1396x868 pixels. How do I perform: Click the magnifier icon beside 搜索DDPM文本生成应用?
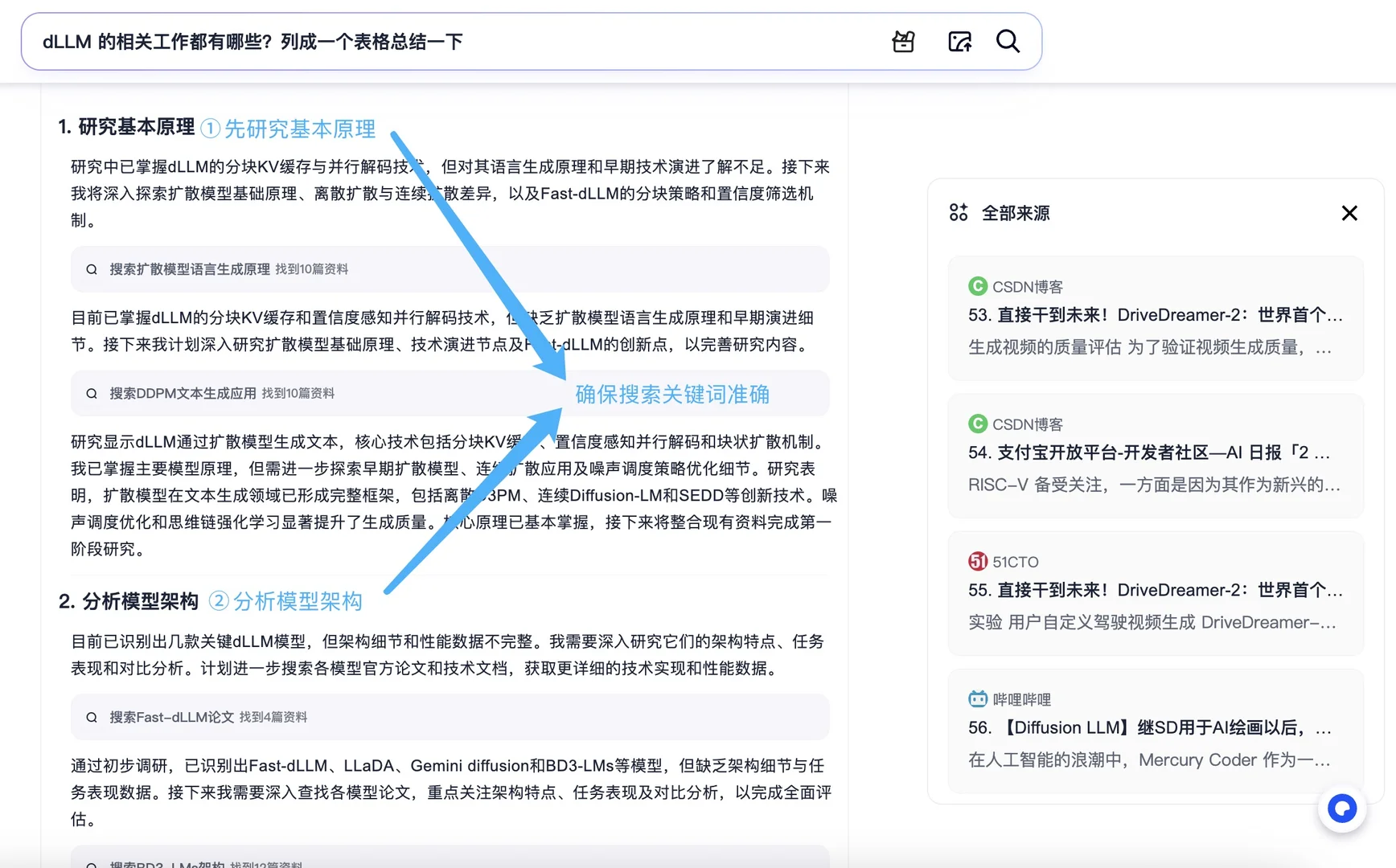(92, 393)
